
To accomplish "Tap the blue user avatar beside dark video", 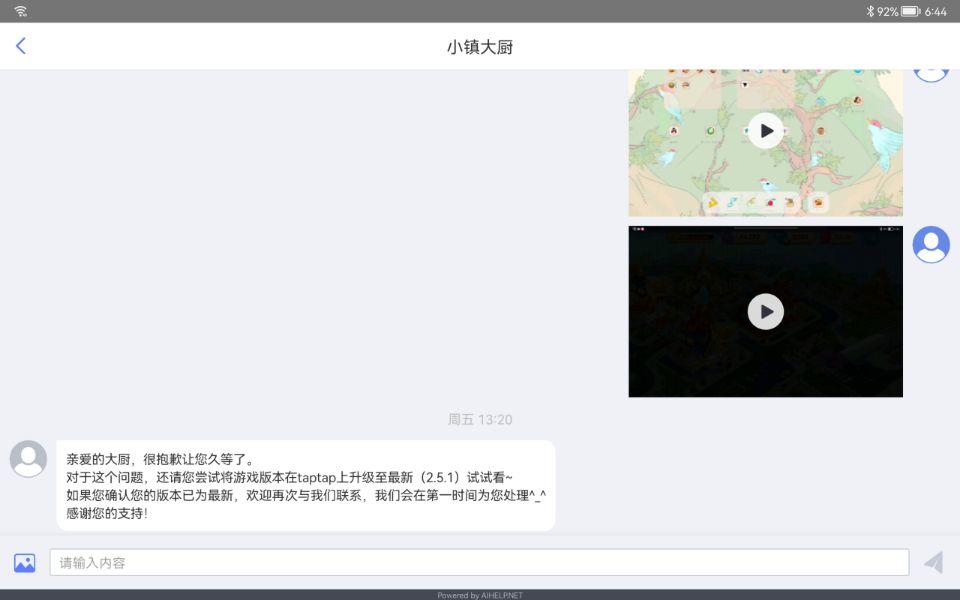I will coord(931,244).
